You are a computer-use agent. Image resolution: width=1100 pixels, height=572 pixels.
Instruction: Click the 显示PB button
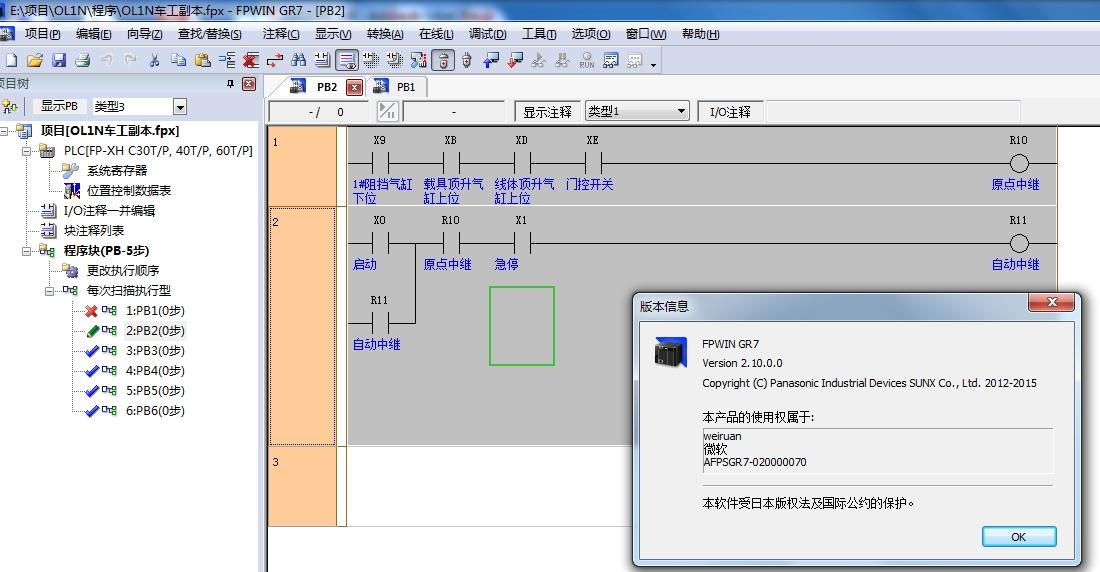tap(59, 106)
